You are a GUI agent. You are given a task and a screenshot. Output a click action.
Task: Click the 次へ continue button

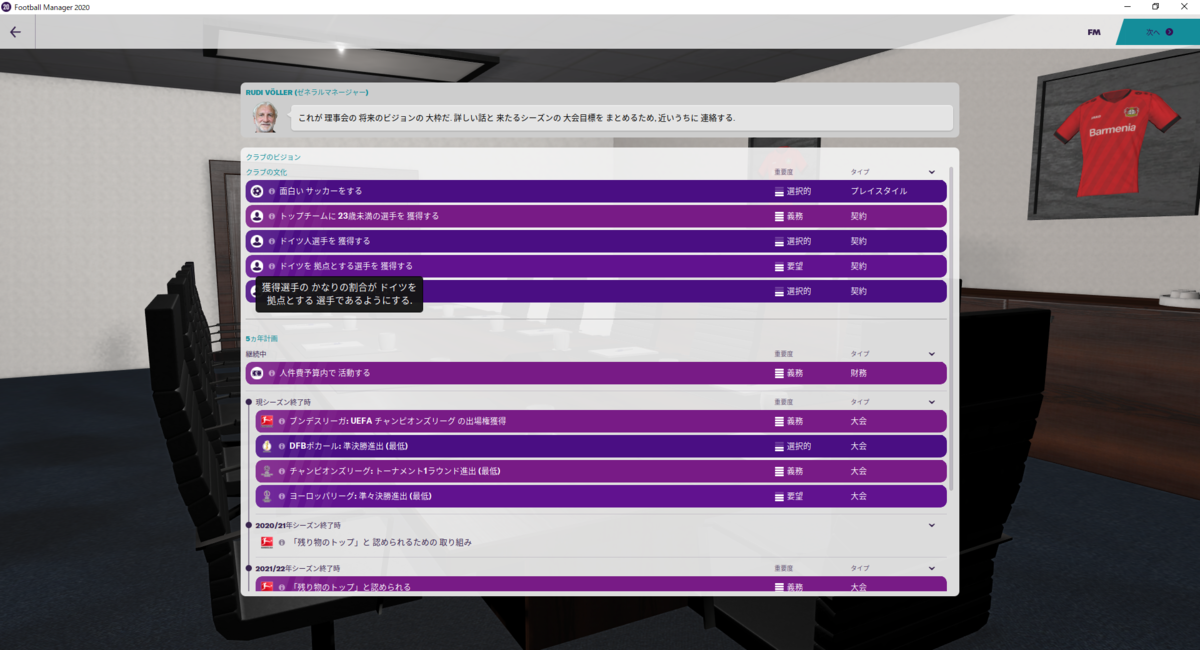(1158, 32)
